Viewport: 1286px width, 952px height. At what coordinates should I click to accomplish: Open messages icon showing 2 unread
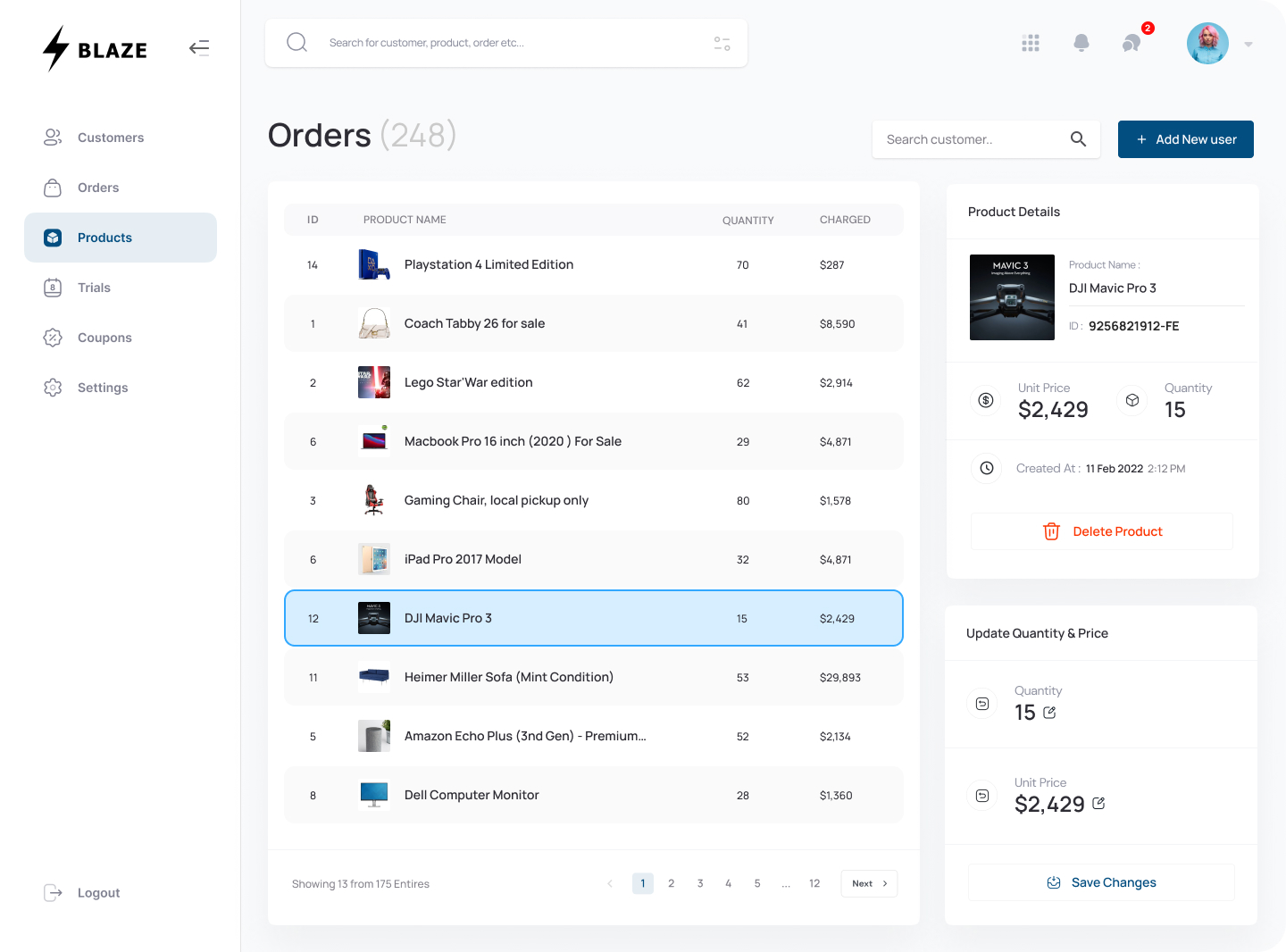coord(1132,43)
